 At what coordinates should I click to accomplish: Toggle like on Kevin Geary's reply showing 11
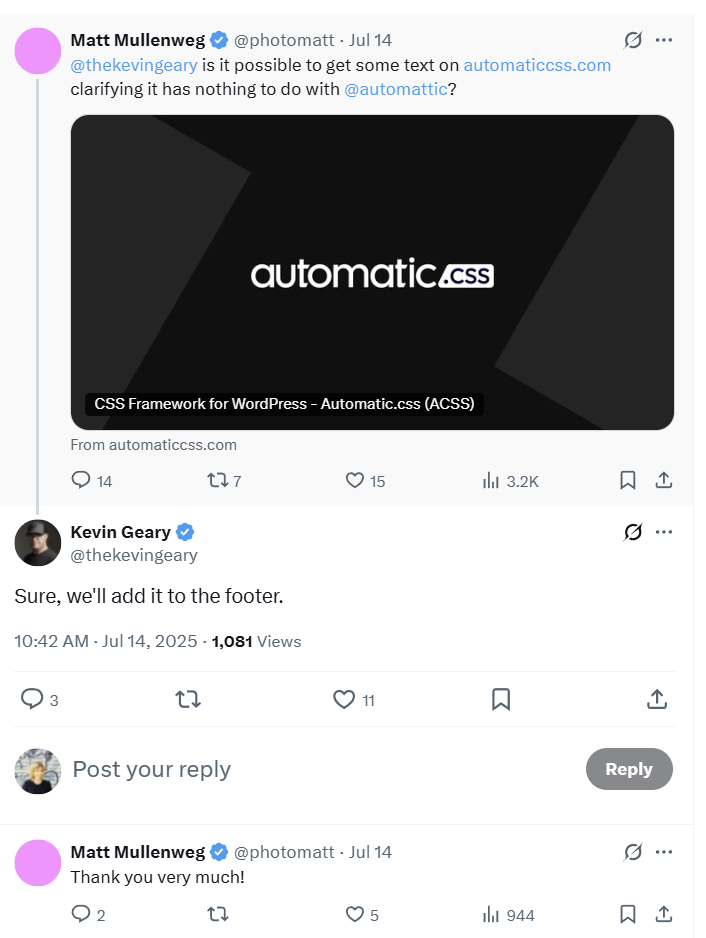(x=344, y=699)
